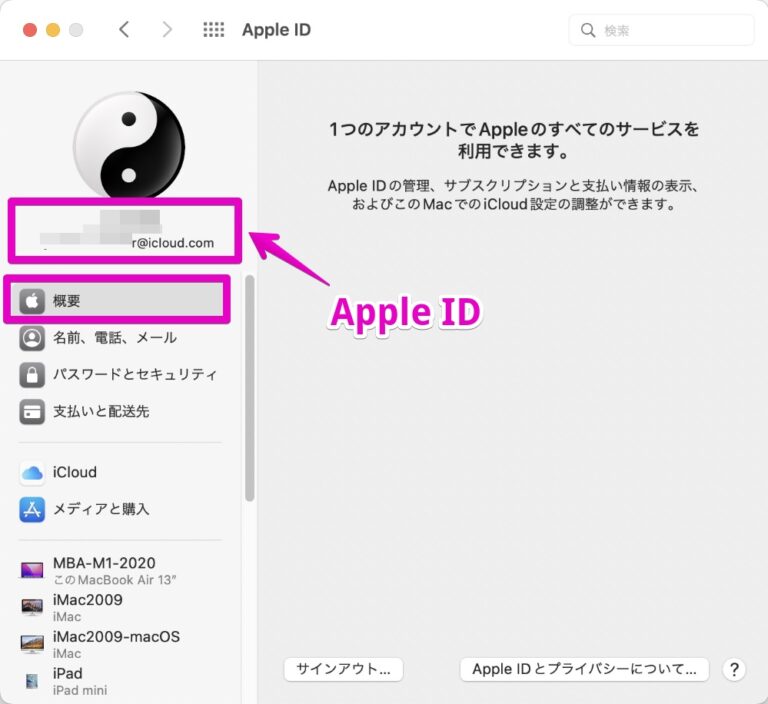Open メディアと購入 section
Viewport: 768px width, 704px height.
pyautogui.click(x=101, y=510)
